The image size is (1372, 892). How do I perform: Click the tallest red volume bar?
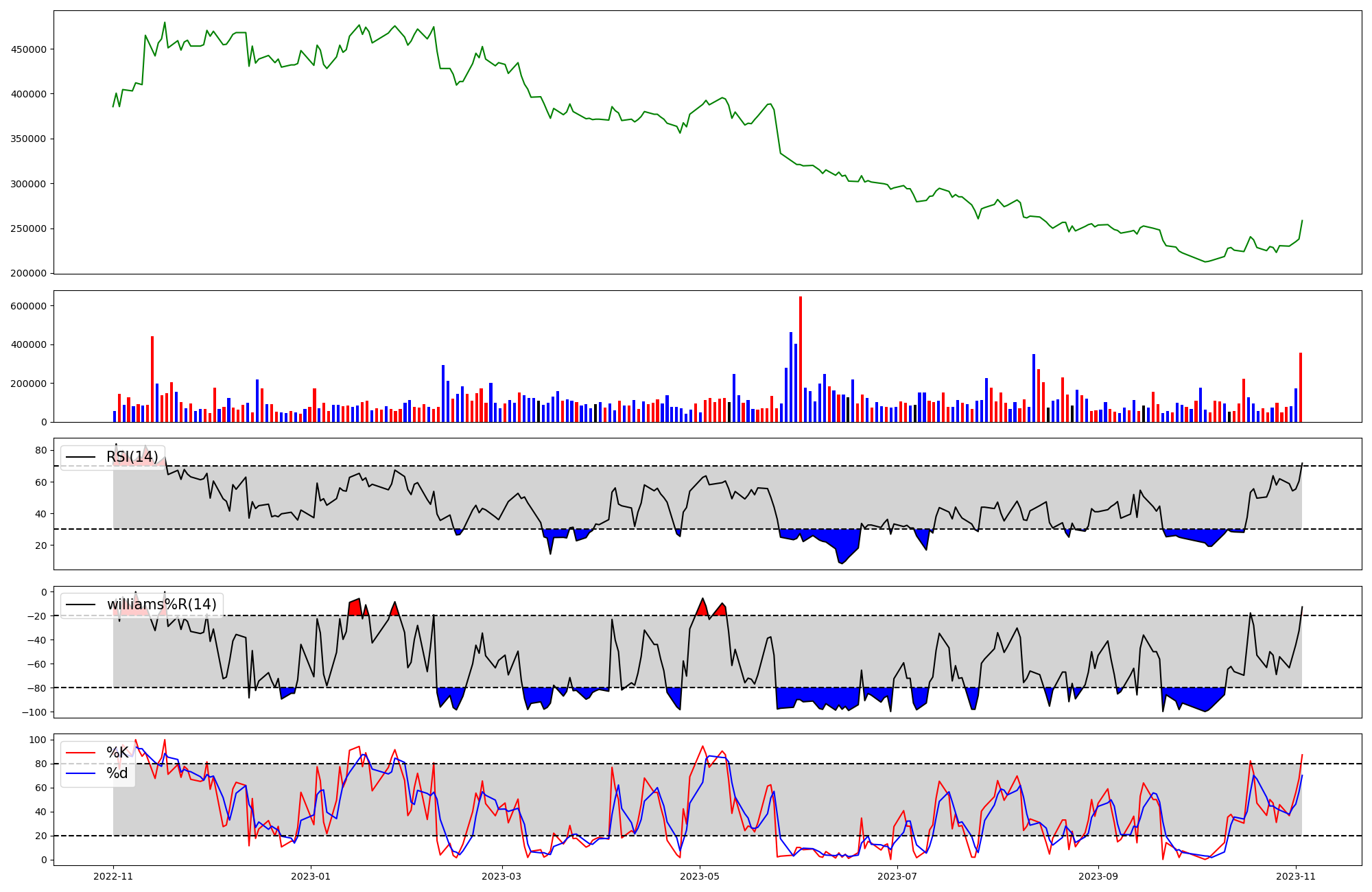click(x=801, y=360)
